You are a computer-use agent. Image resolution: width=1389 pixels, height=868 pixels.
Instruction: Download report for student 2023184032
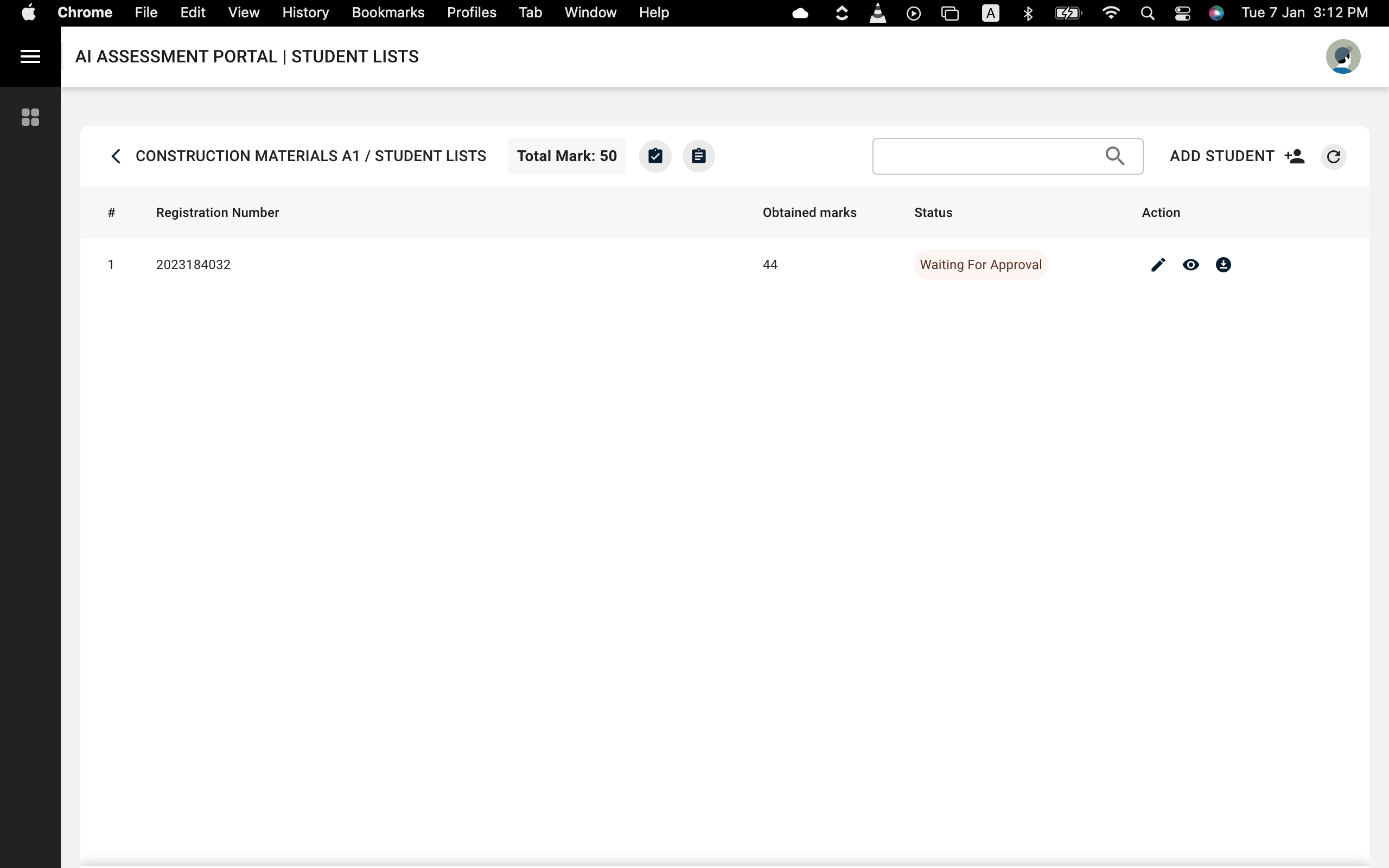click(x=1223, y=265)
